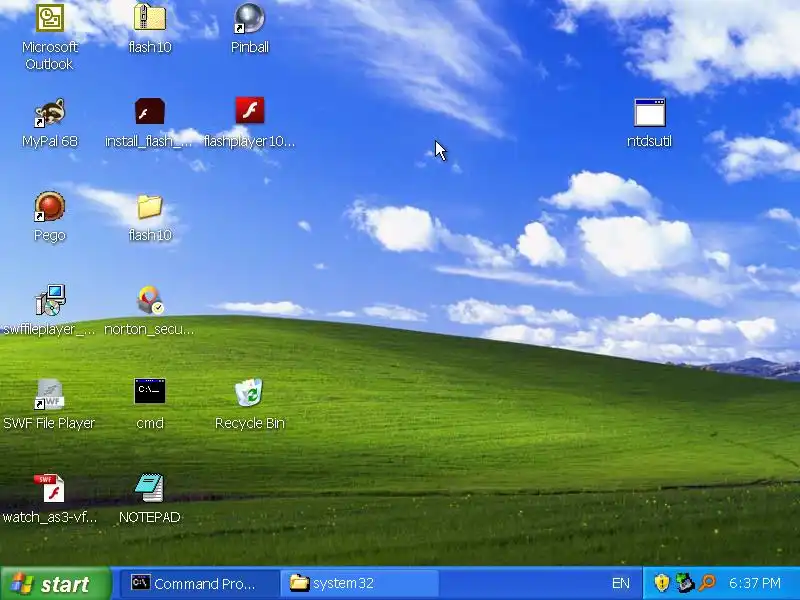Select the norton_secu installer icon
The width and height of the screenshot is (800, 600).
(x=150, y=300)
